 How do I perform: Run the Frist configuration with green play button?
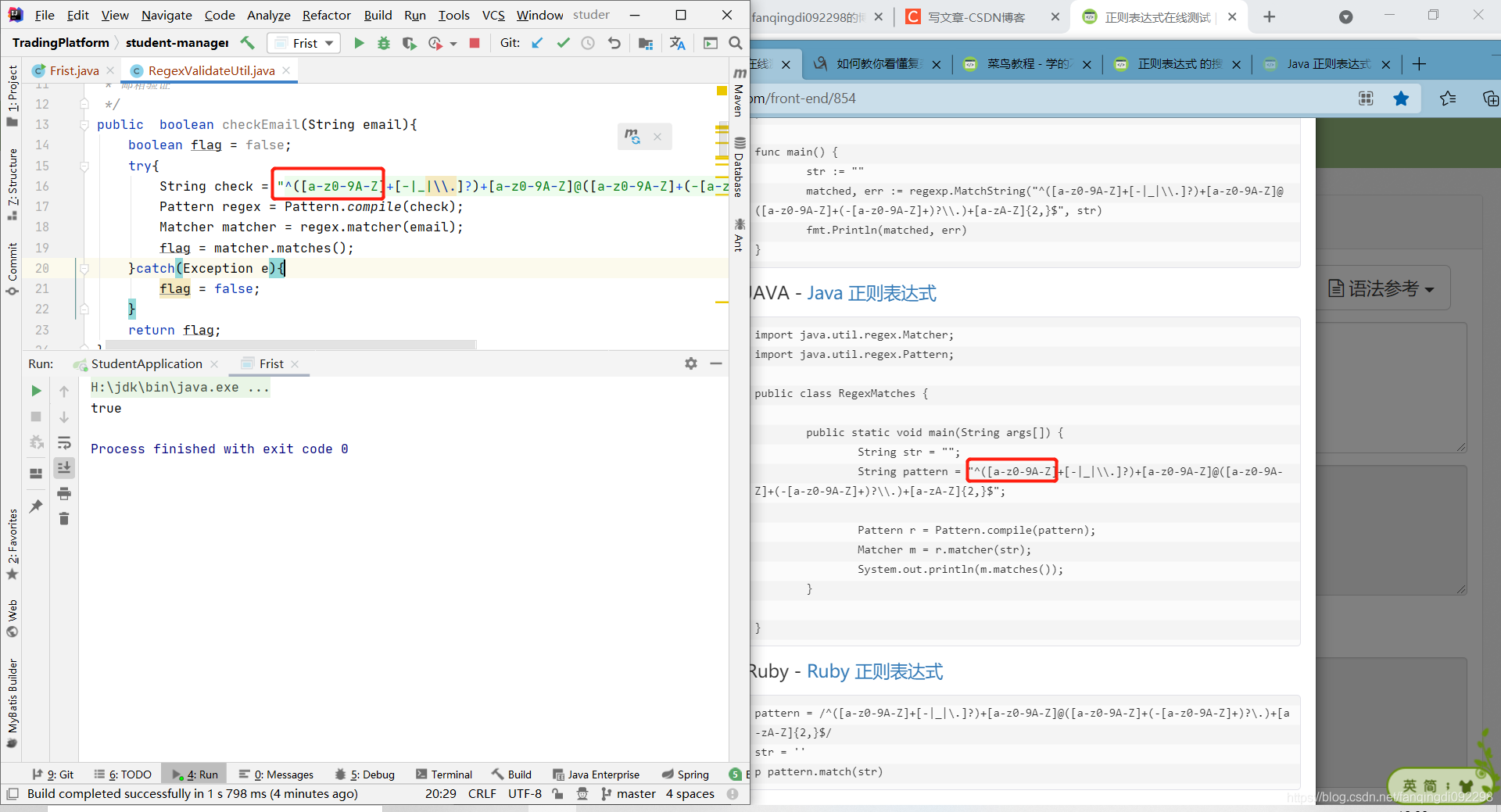[x=359, y=43]
